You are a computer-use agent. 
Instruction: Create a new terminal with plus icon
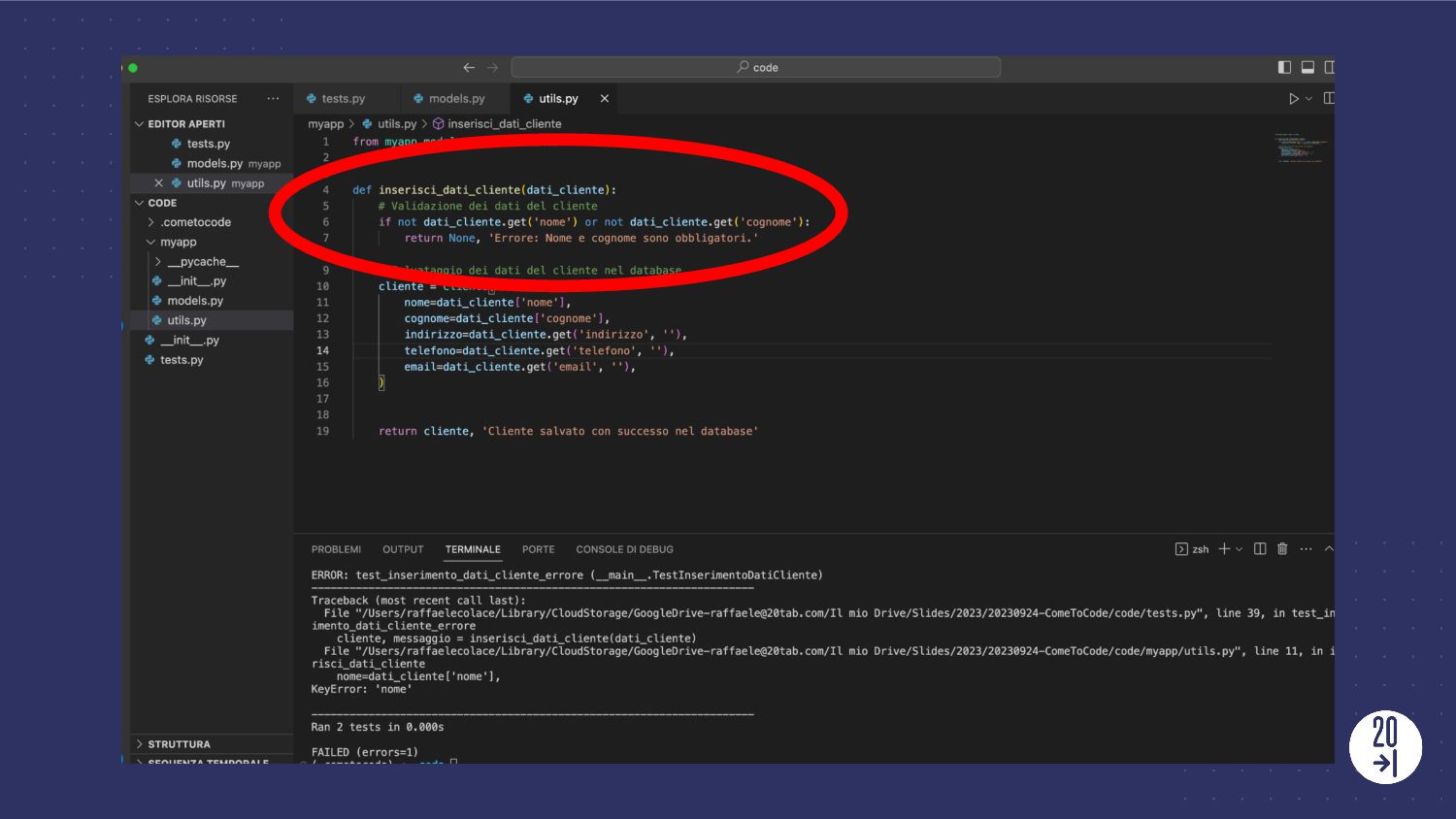tap(1224, 549)
